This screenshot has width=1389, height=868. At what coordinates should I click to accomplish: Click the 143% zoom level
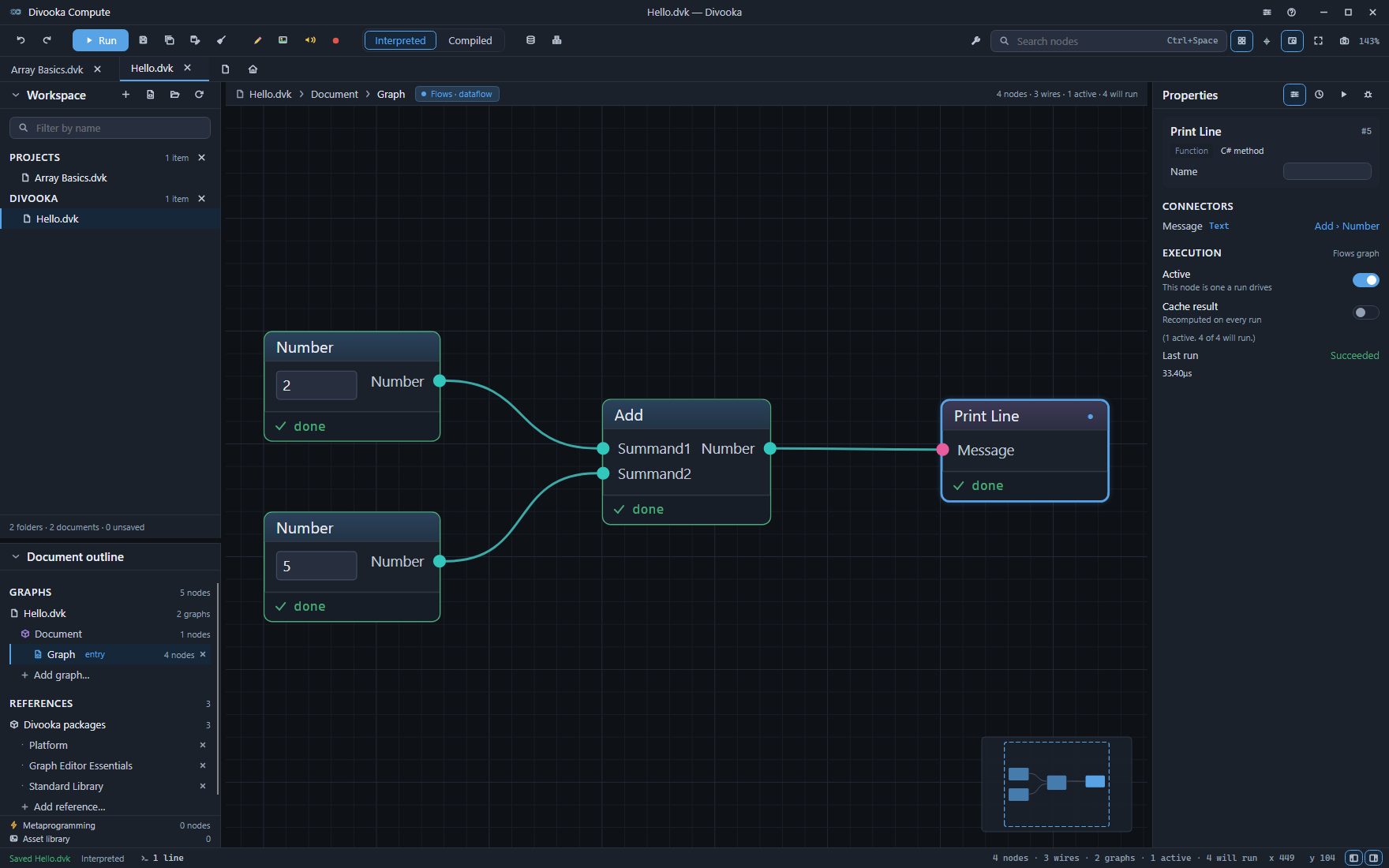[x=1369, y=41]
